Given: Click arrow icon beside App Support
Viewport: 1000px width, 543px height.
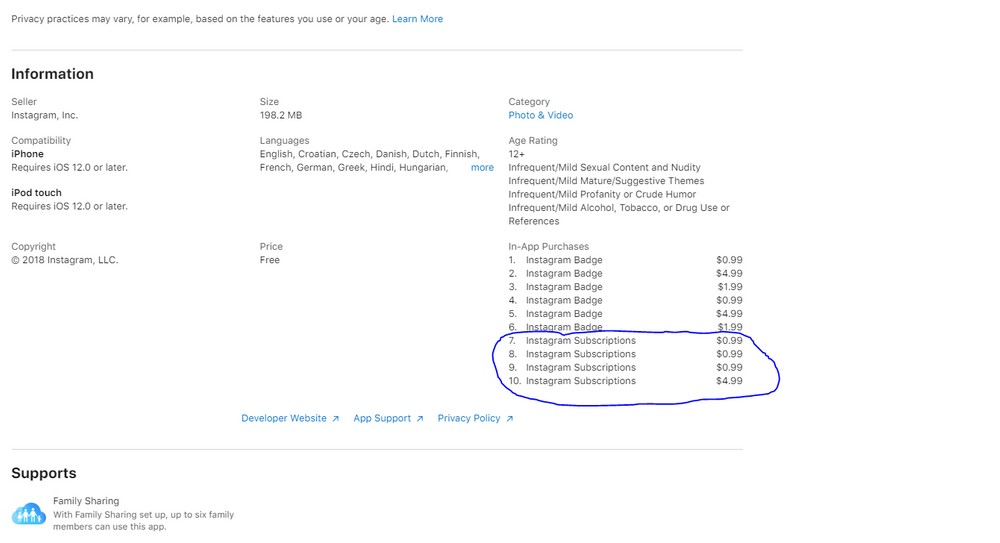Looking at the screenshot, I should (420, 419).
